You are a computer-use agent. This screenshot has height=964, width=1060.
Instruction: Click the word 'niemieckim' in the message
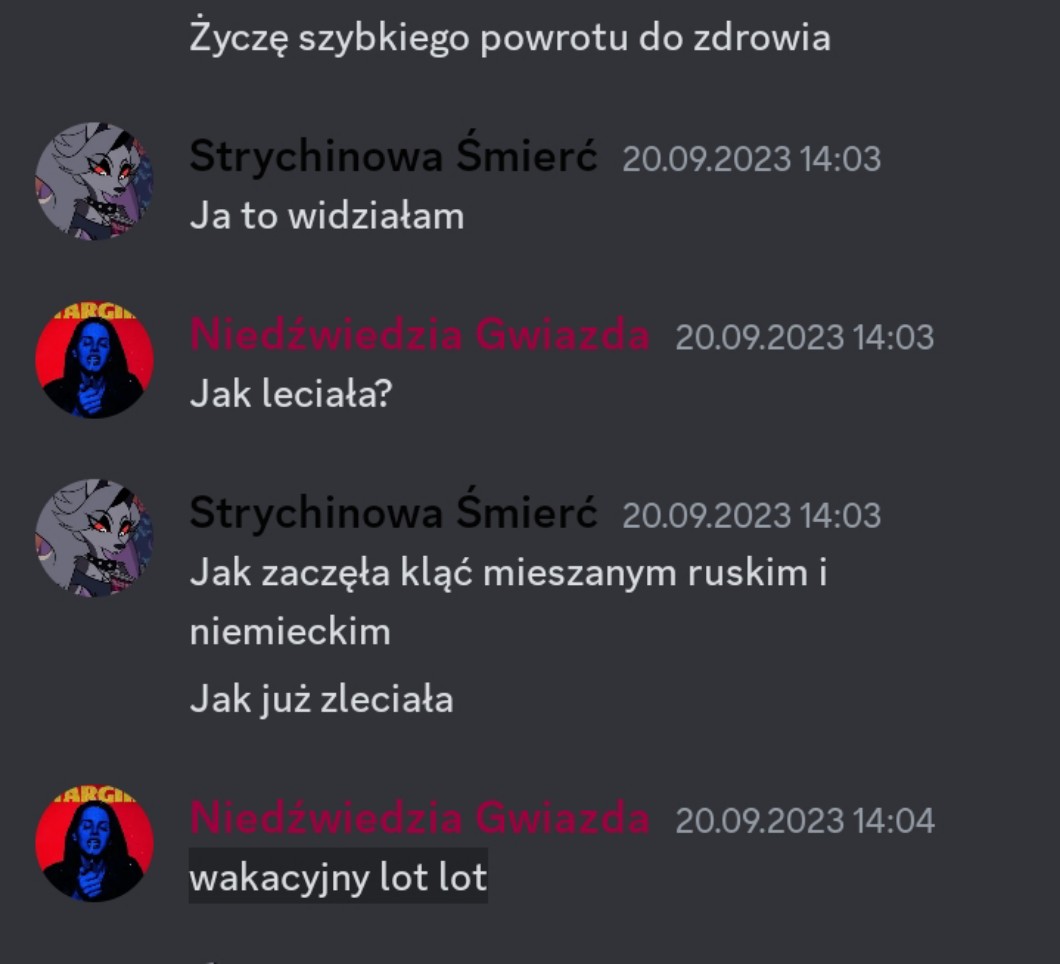point(290,633)
